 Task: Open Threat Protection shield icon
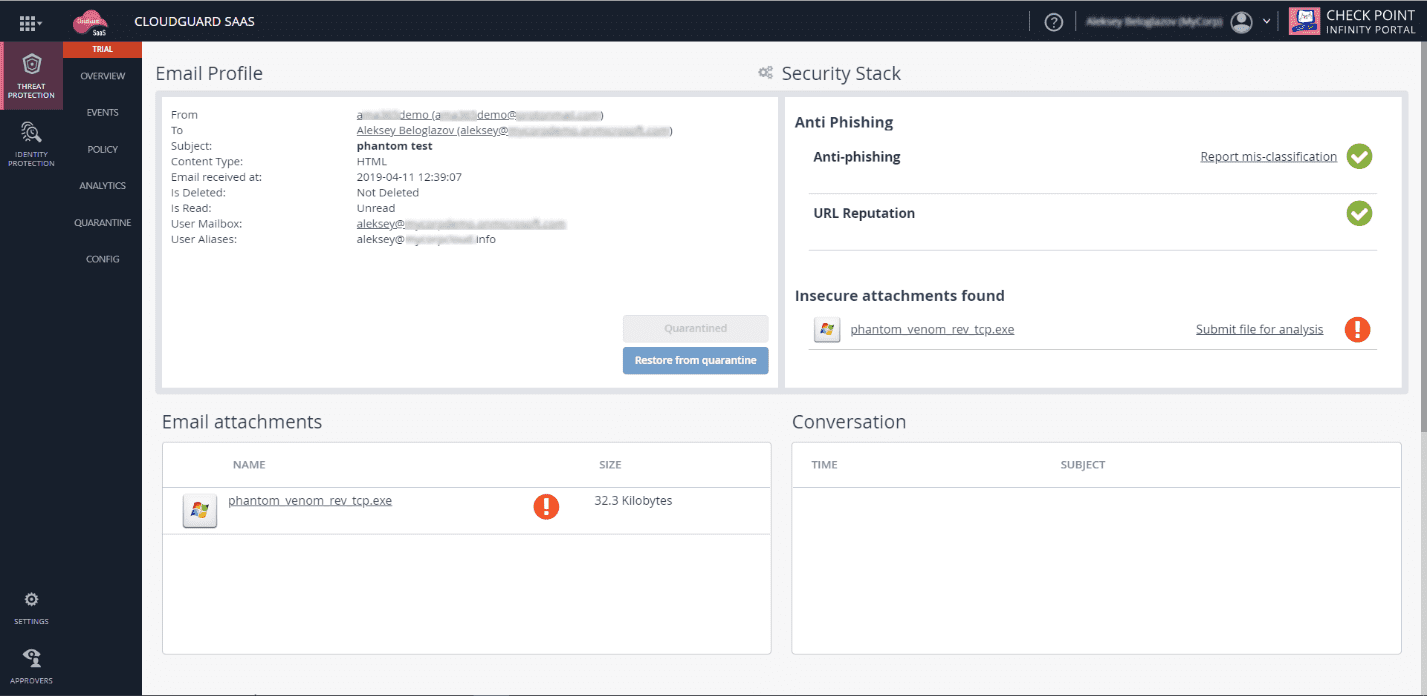pyautogui.click(x=31, y=66)
